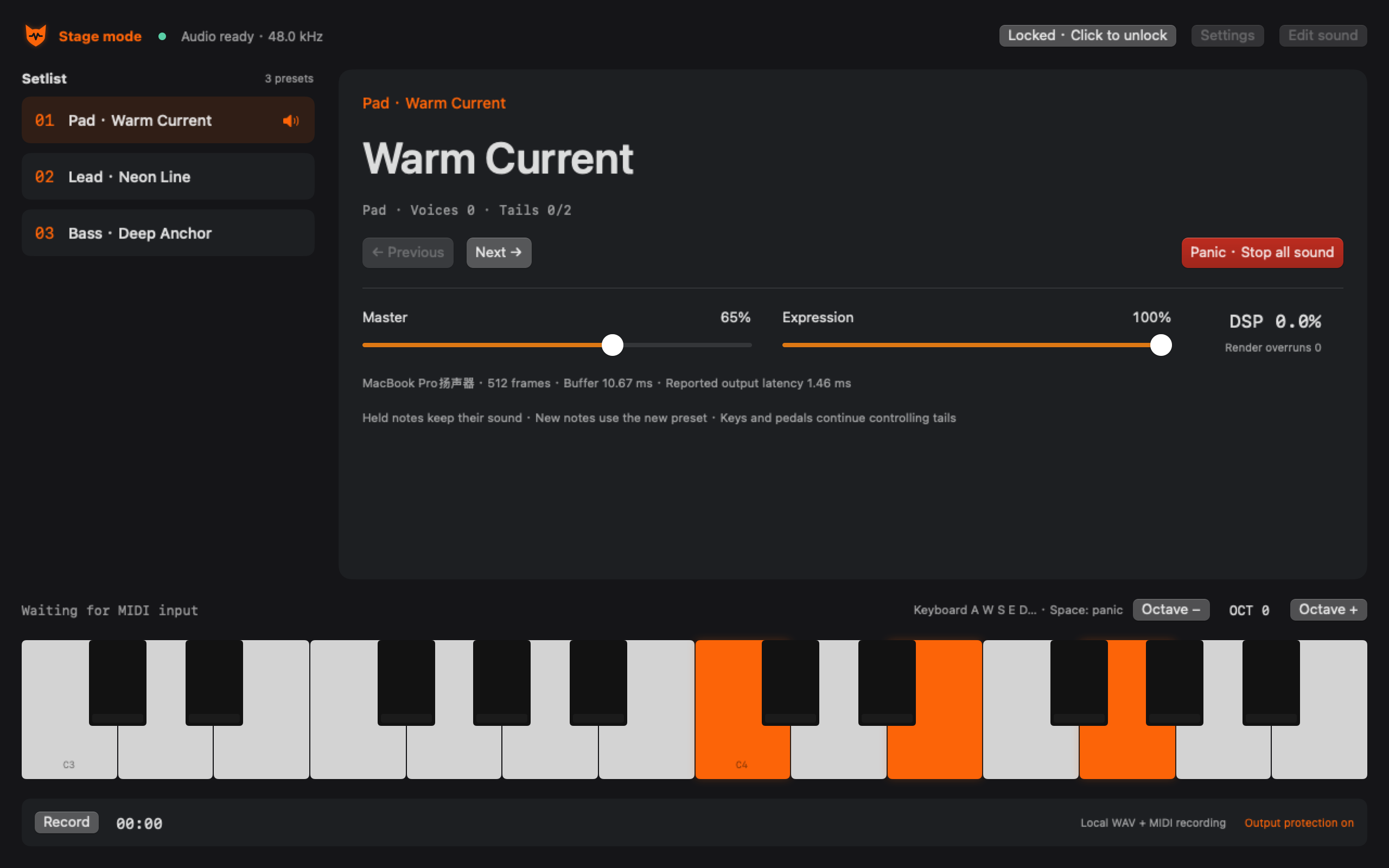This screenshot has width=1389, height=868.
Task: Select preset 02 Lead Neon Line
Action: pyautogui.click(x=168, y=176)
